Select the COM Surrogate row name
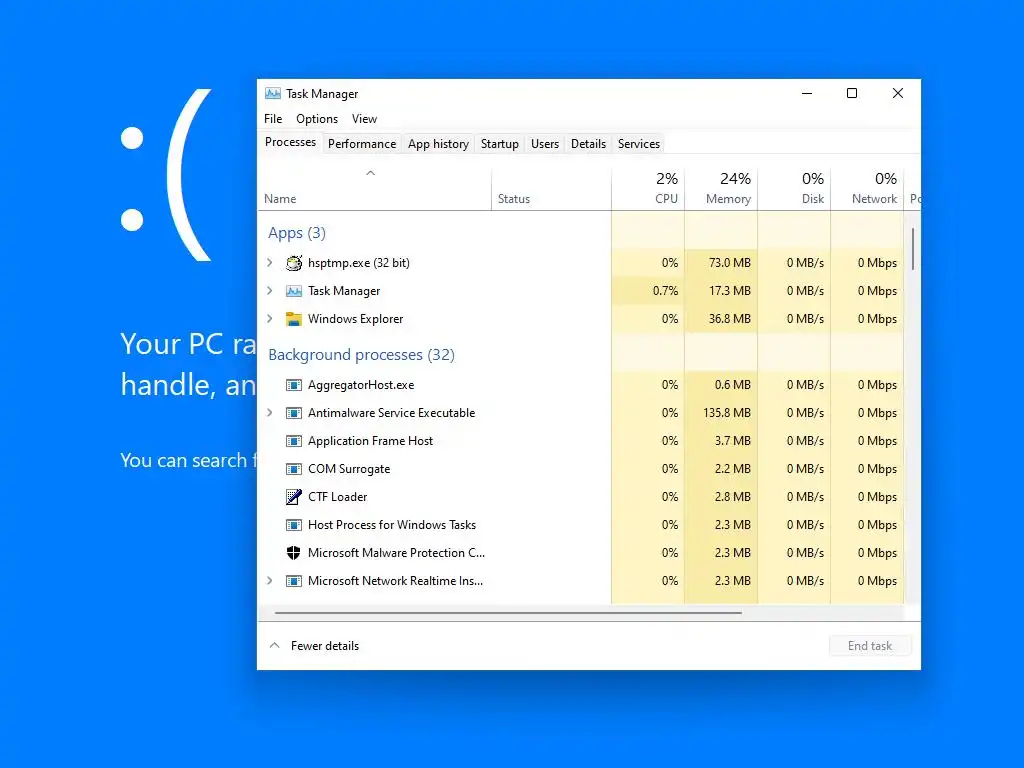 pyautogui.click(x=349, y=469)
